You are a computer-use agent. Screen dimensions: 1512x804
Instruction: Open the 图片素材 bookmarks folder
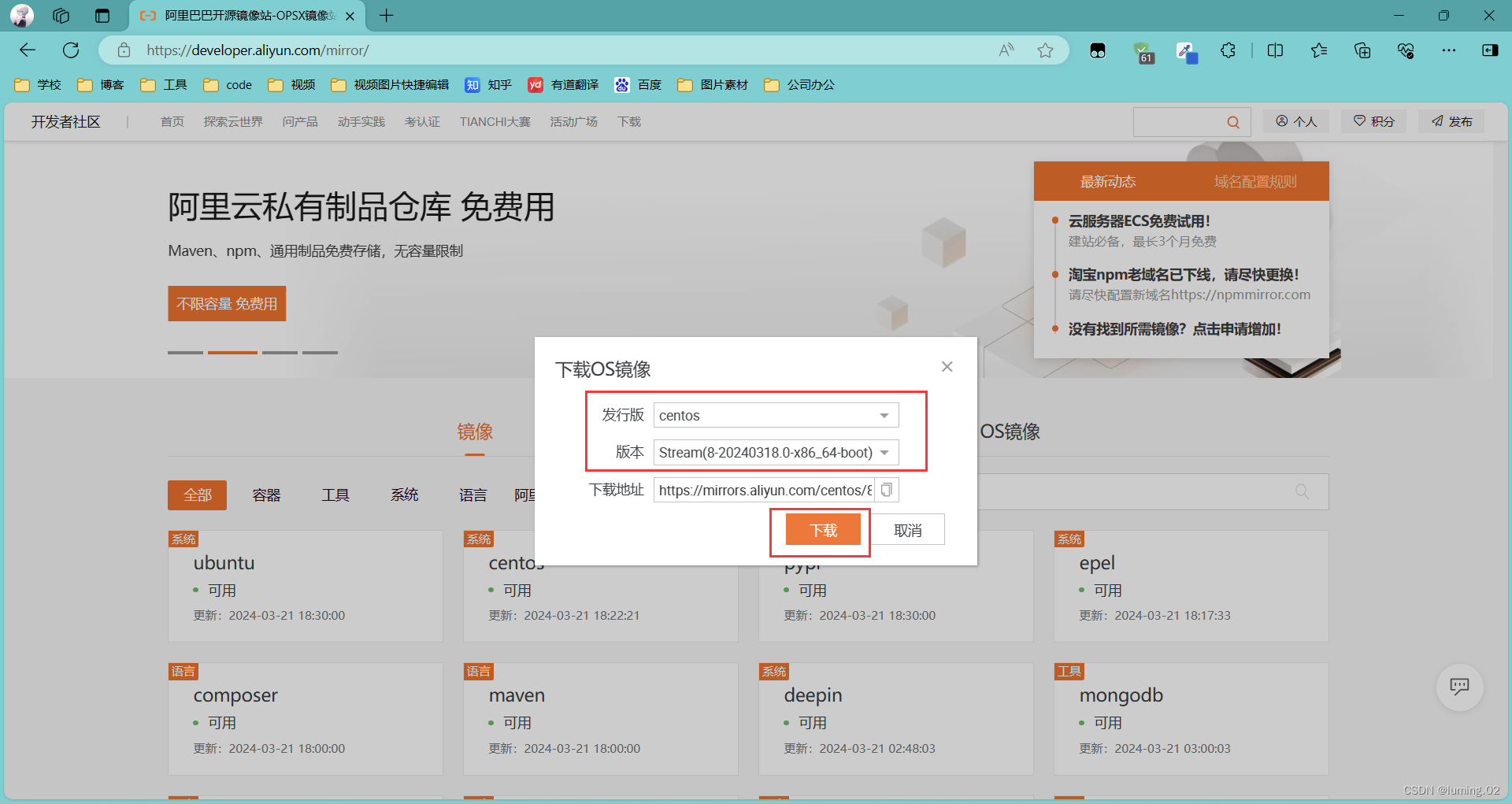pyautogui.click(x=713, y=85)
